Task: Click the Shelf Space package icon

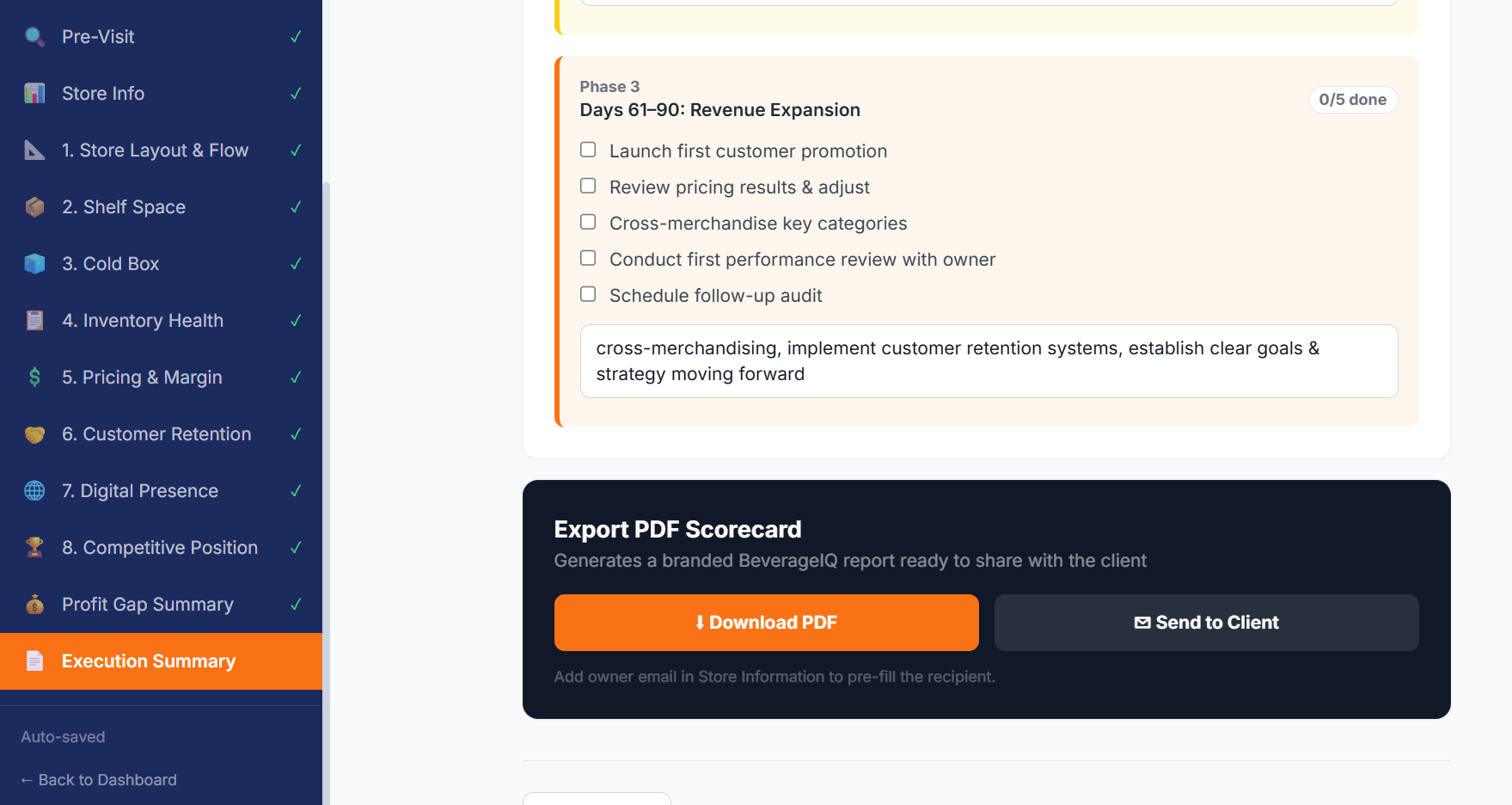Action: coord(34,206)
